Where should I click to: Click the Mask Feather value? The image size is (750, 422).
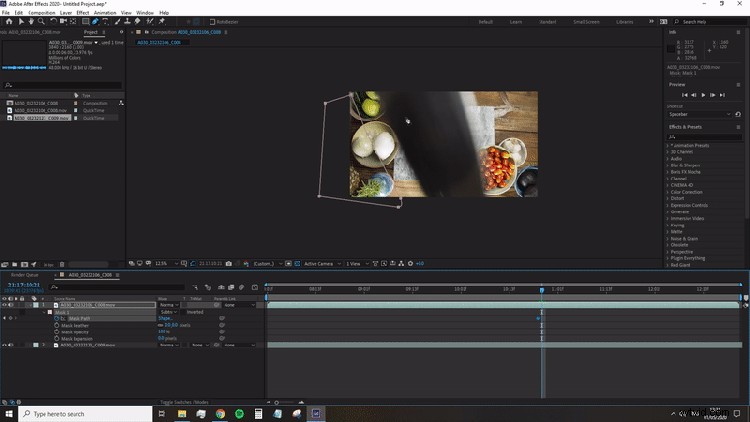[x=171, y=325]
